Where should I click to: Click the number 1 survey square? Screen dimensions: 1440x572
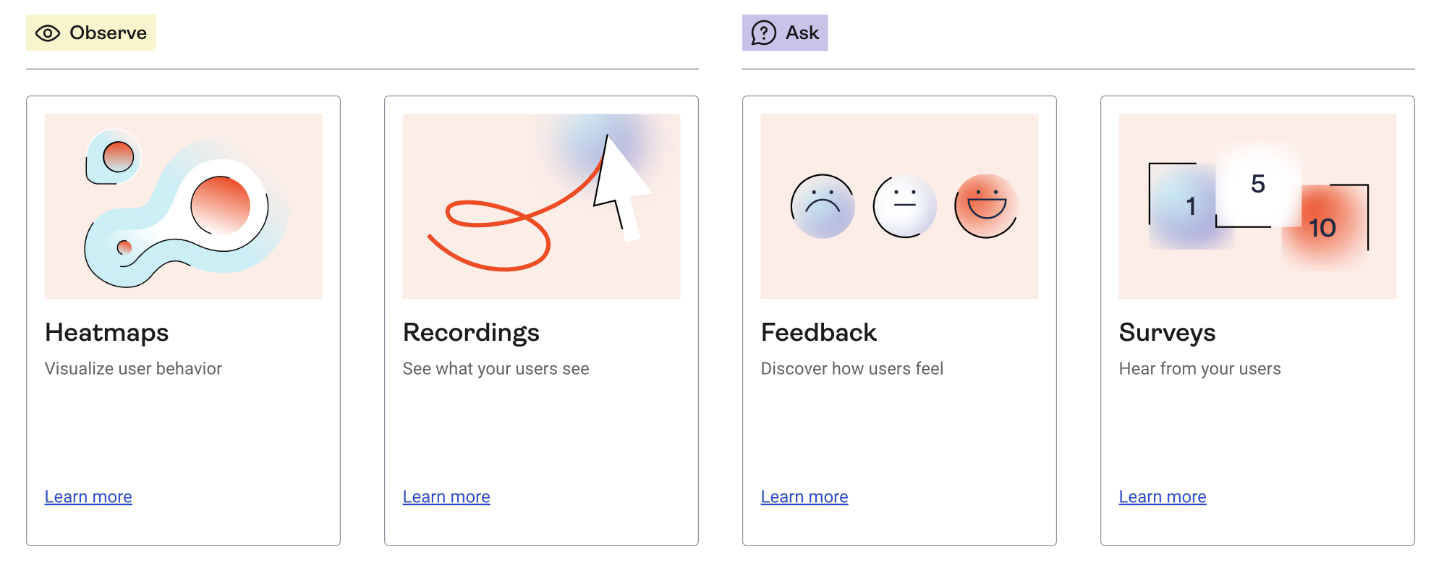tap(1190, 207)
